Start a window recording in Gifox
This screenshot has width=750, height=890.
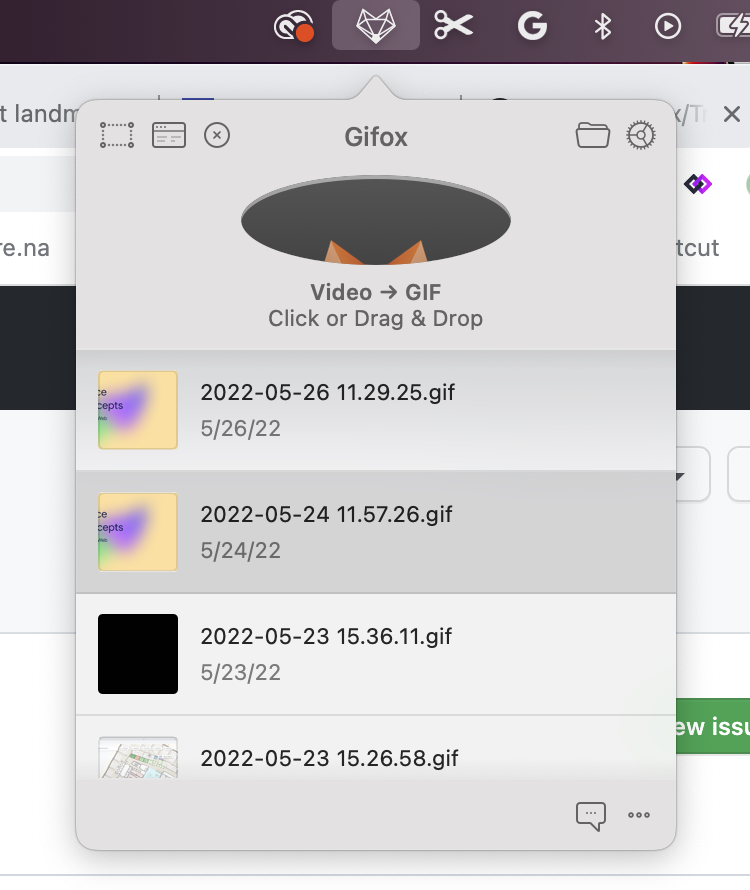tap(169, 136)
